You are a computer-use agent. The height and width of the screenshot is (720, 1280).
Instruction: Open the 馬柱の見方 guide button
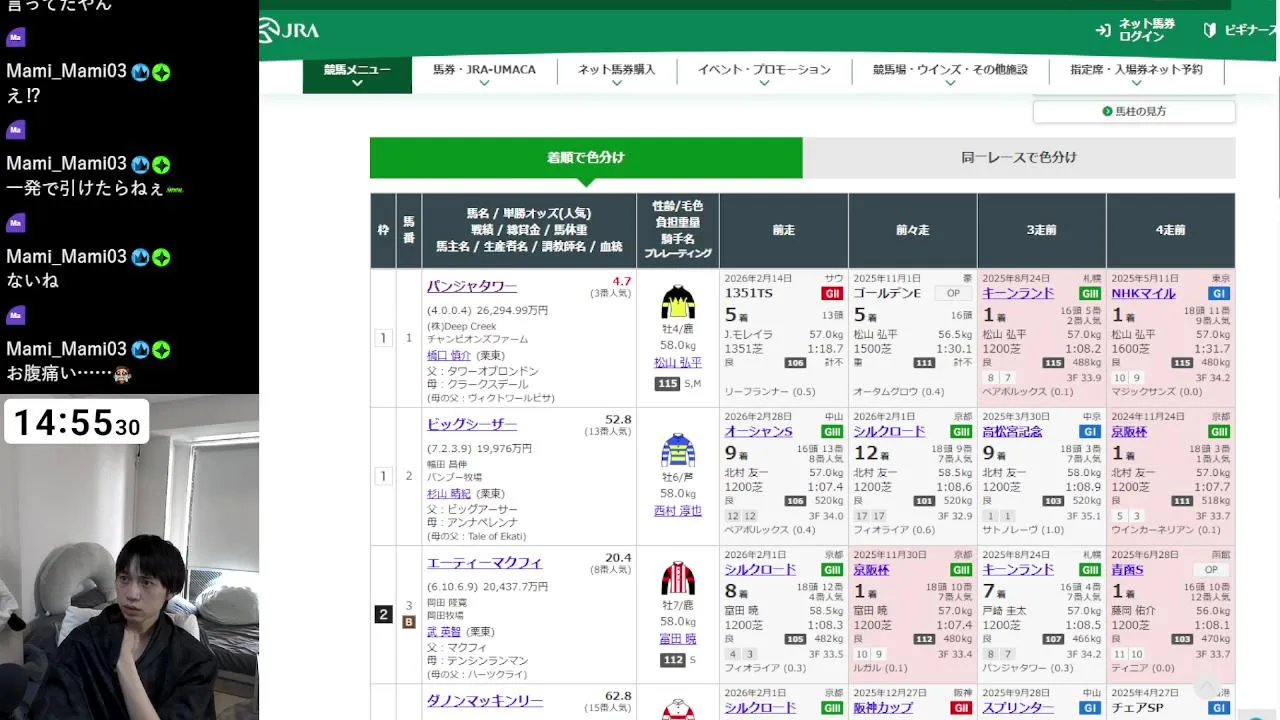click(1134, 111)
